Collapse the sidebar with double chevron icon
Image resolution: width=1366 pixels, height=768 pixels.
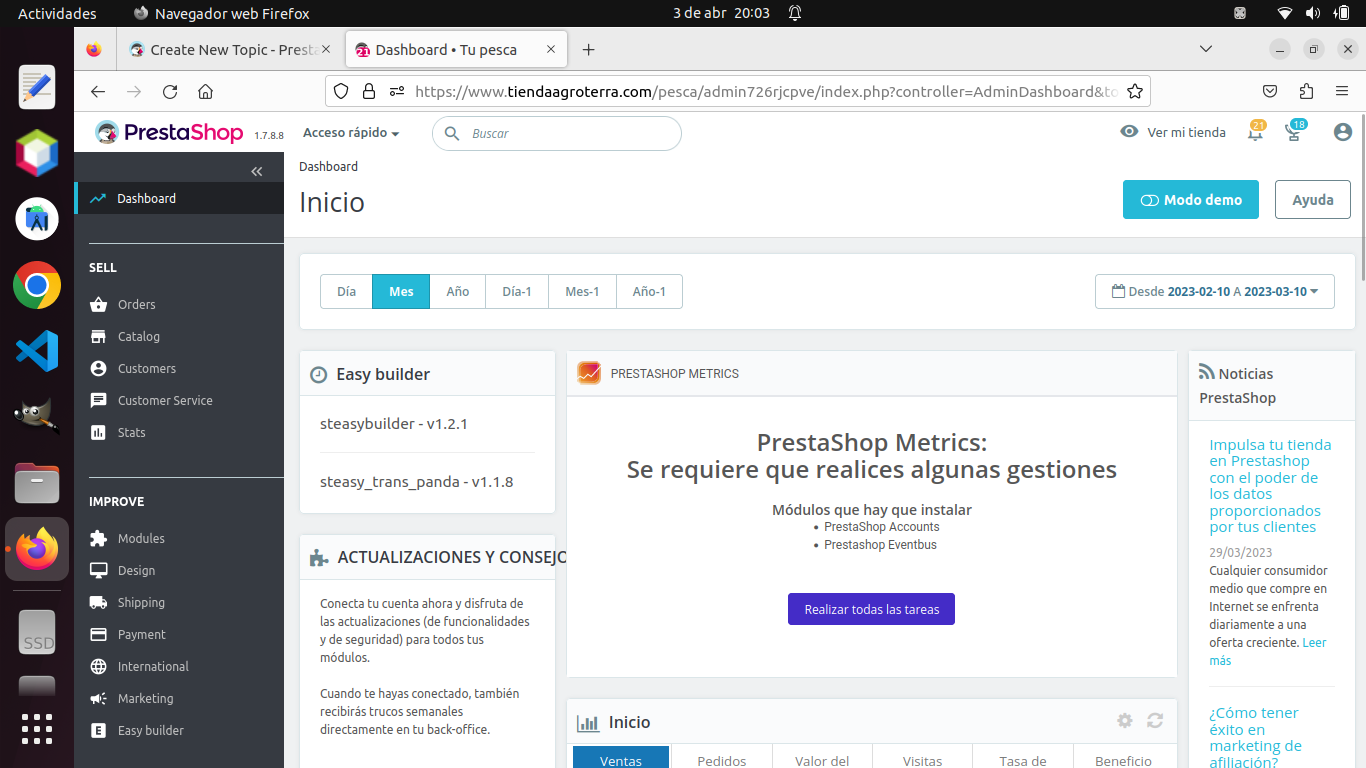[x=257, y=171]
